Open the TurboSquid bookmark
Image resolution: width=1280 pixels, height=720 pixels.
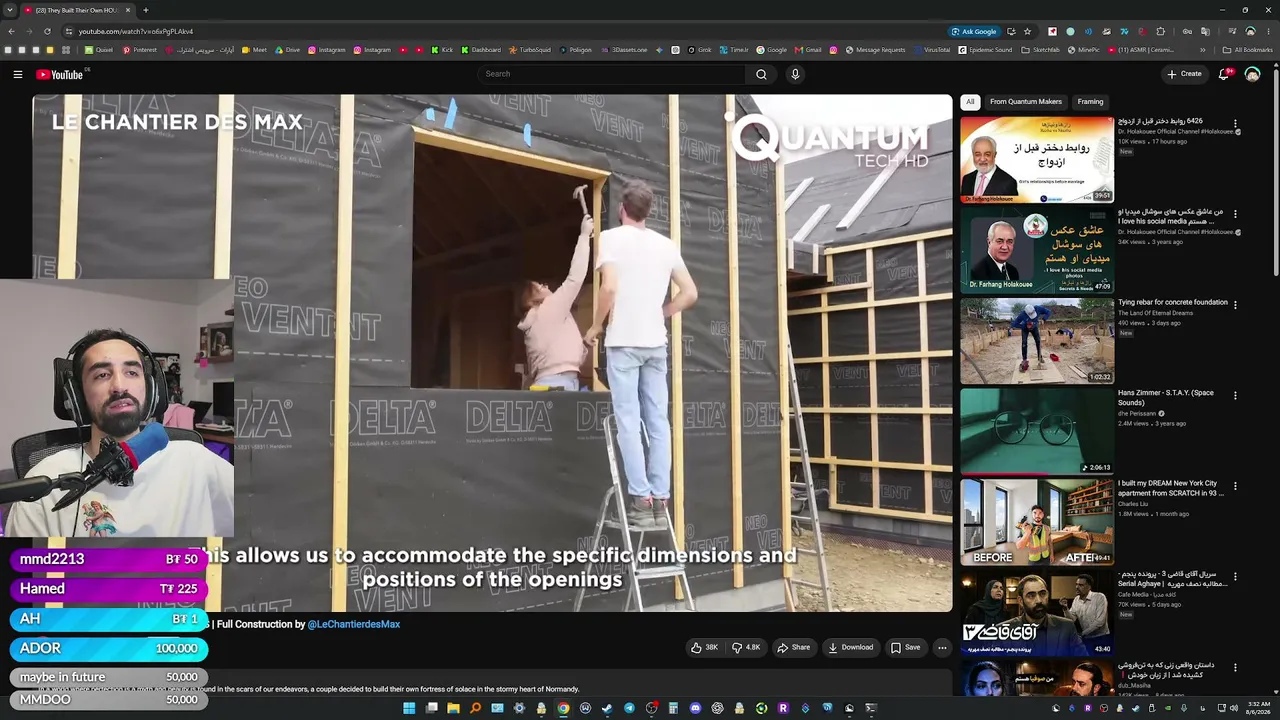click(x=530, y=50)
